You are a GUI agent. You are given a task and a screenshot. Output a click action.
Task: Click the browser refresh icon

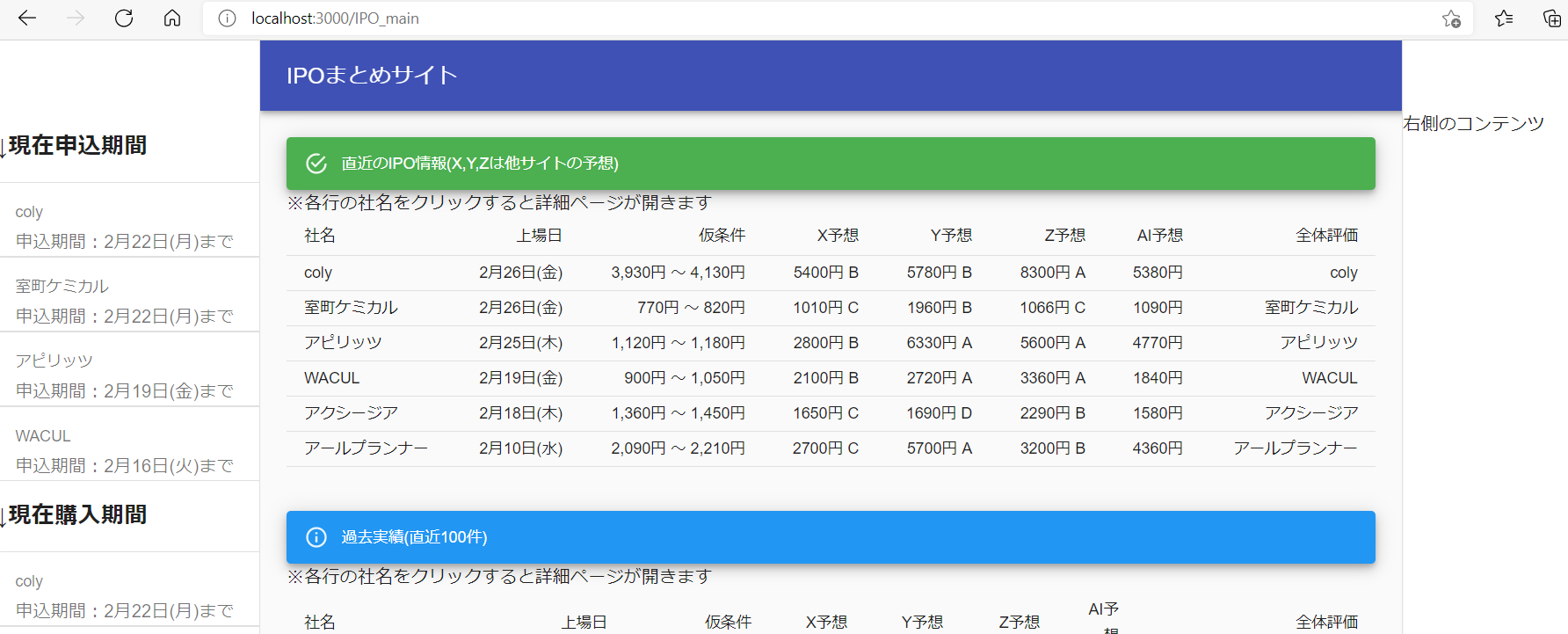pyautogui.click(x=124, y=18)
